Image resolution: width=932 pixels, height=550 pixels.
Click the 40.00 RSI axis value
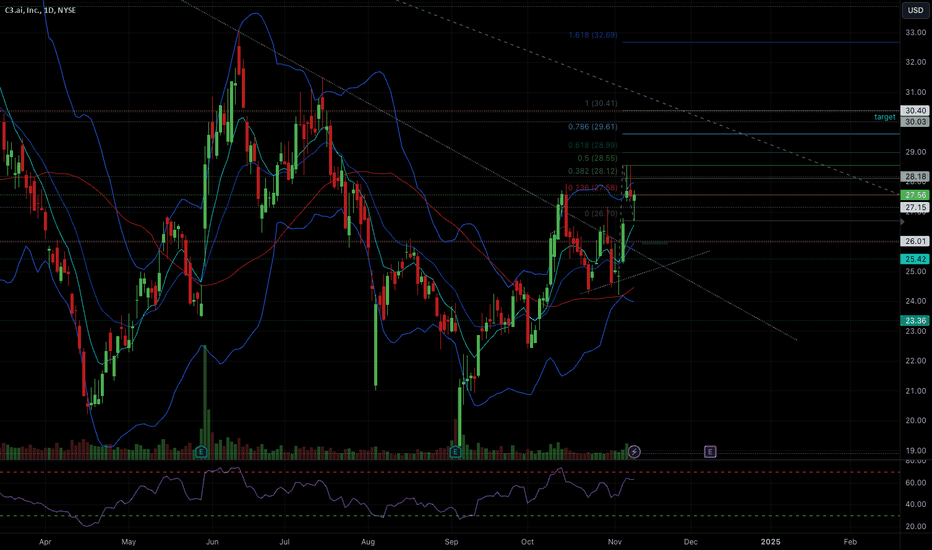[x=915, y=504]
